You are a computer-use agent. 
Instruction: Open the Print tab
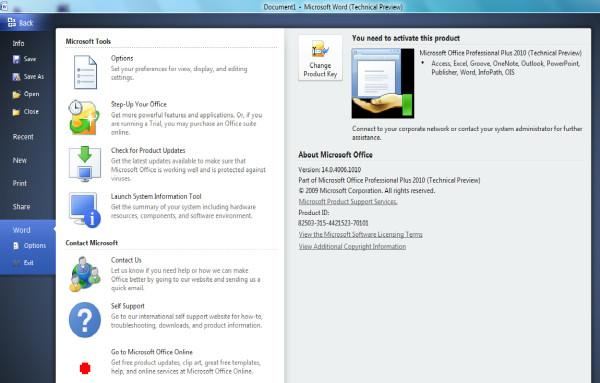click(20, 183)
